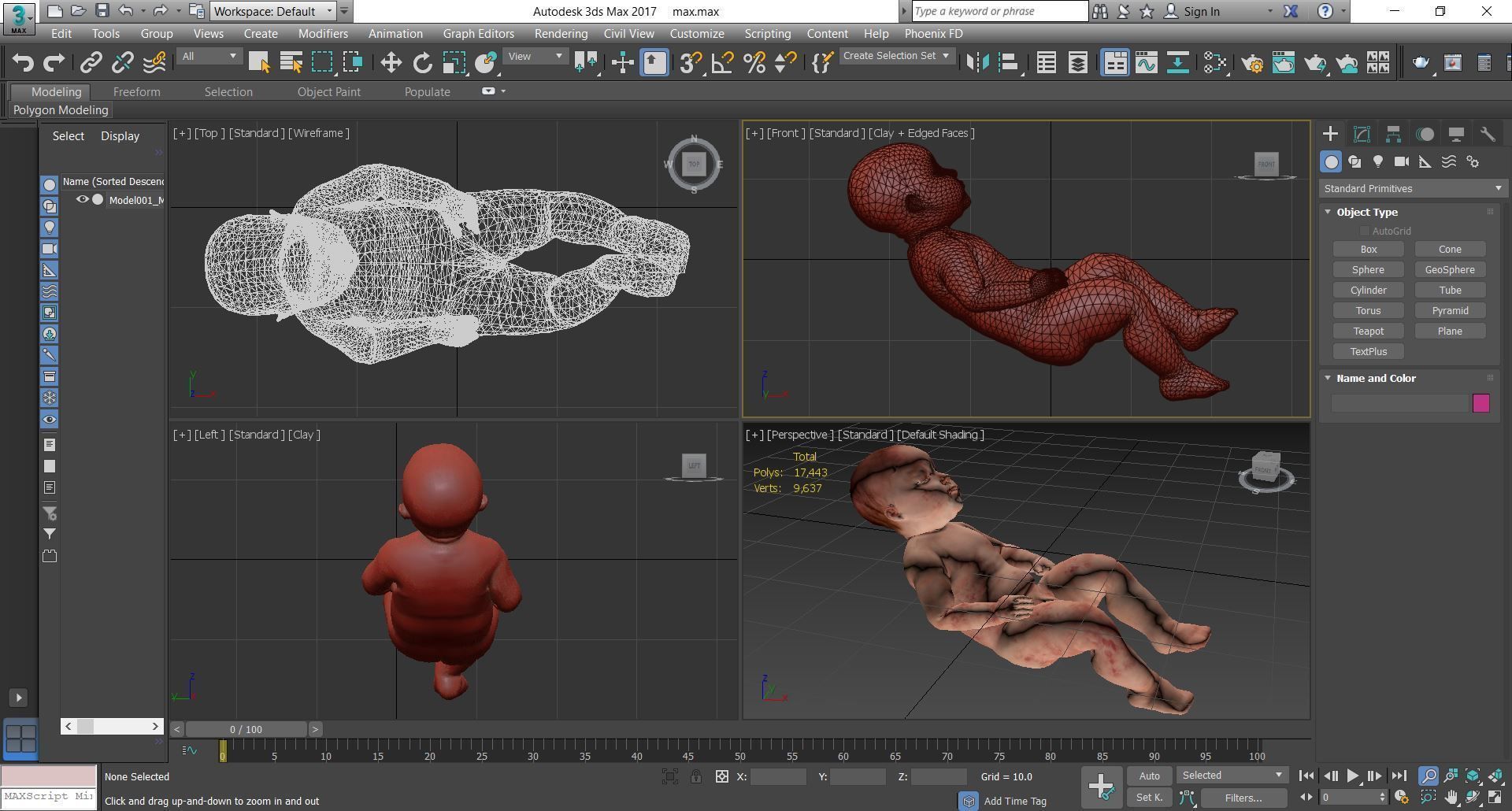
Task: Activate Select Object tool
Action: click(259, 63)
